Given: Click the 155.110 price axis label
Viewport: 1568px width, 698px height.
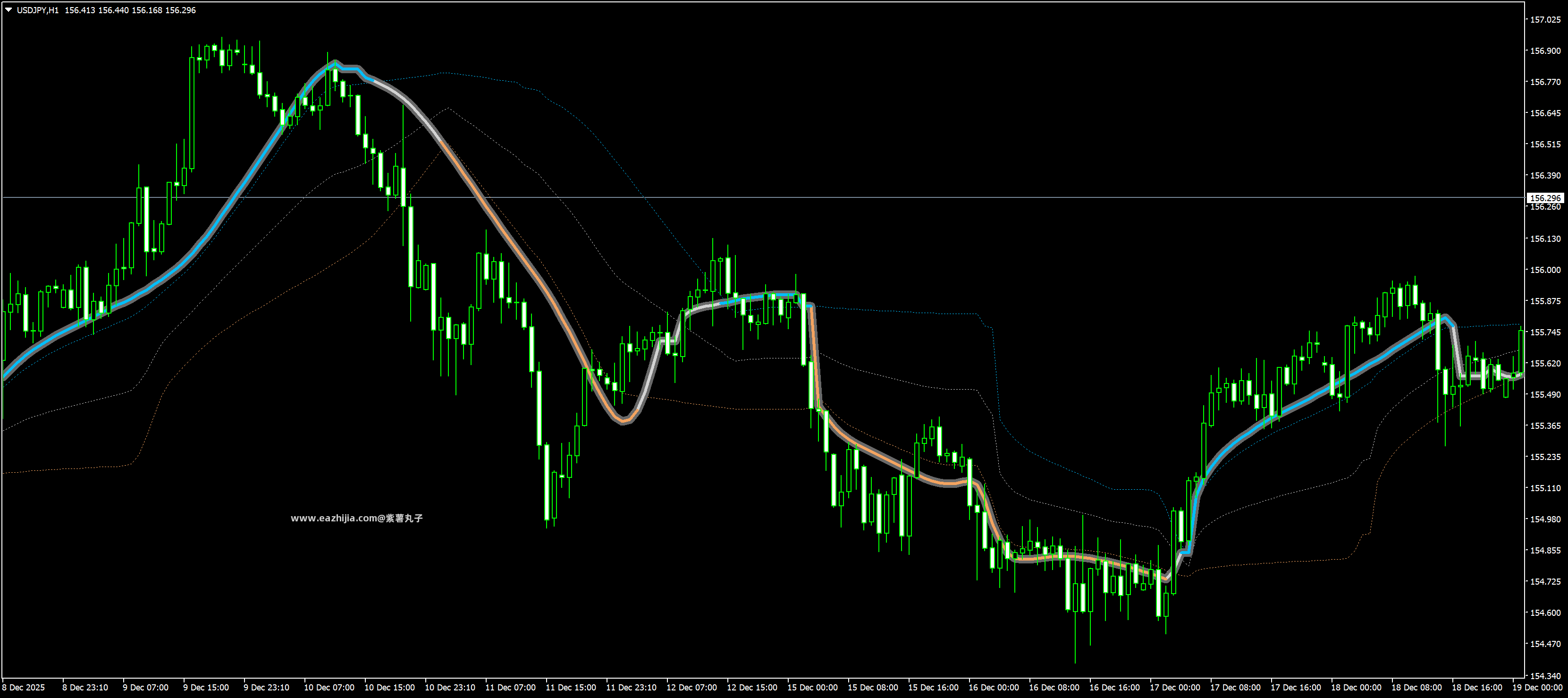Looking at the screenshot, I should pyautogui.click(x=1545, y=488).
